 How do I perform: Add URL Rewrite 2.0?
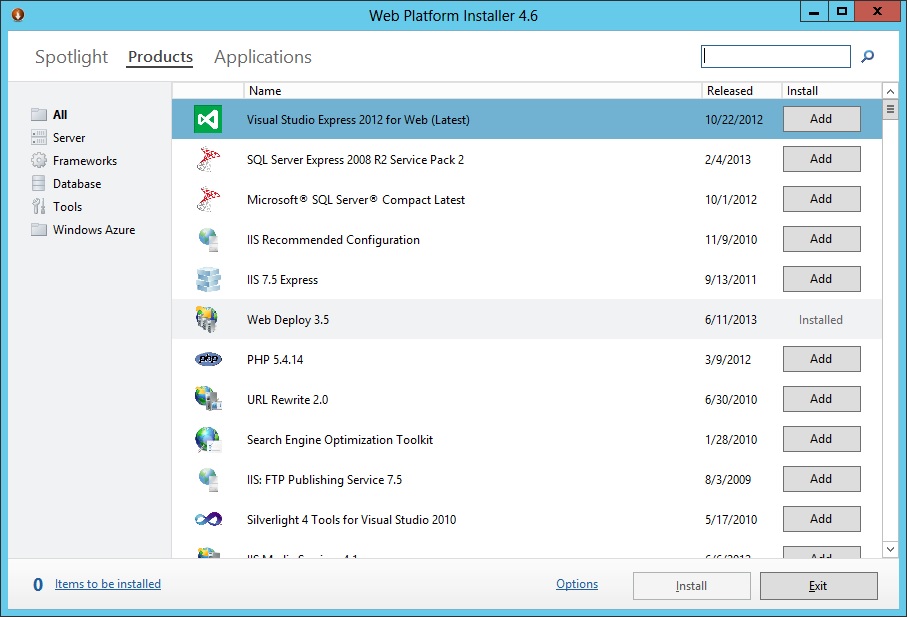coord(821,399)
